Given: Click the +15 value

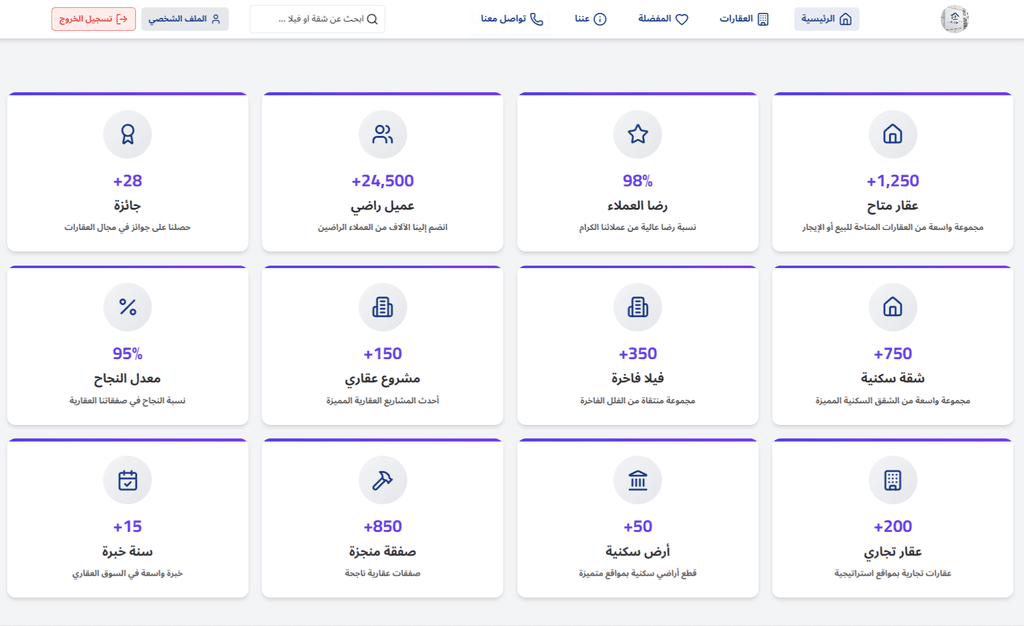Looking at the screenshot, I should pyautogui.click(x=127, y=526).
